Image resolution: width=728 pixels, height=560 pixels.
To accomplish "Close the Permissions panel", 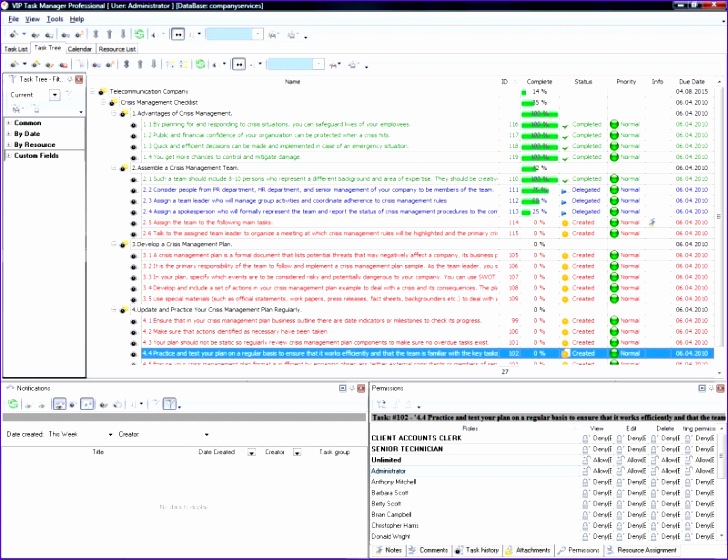I will pos(721,388).
